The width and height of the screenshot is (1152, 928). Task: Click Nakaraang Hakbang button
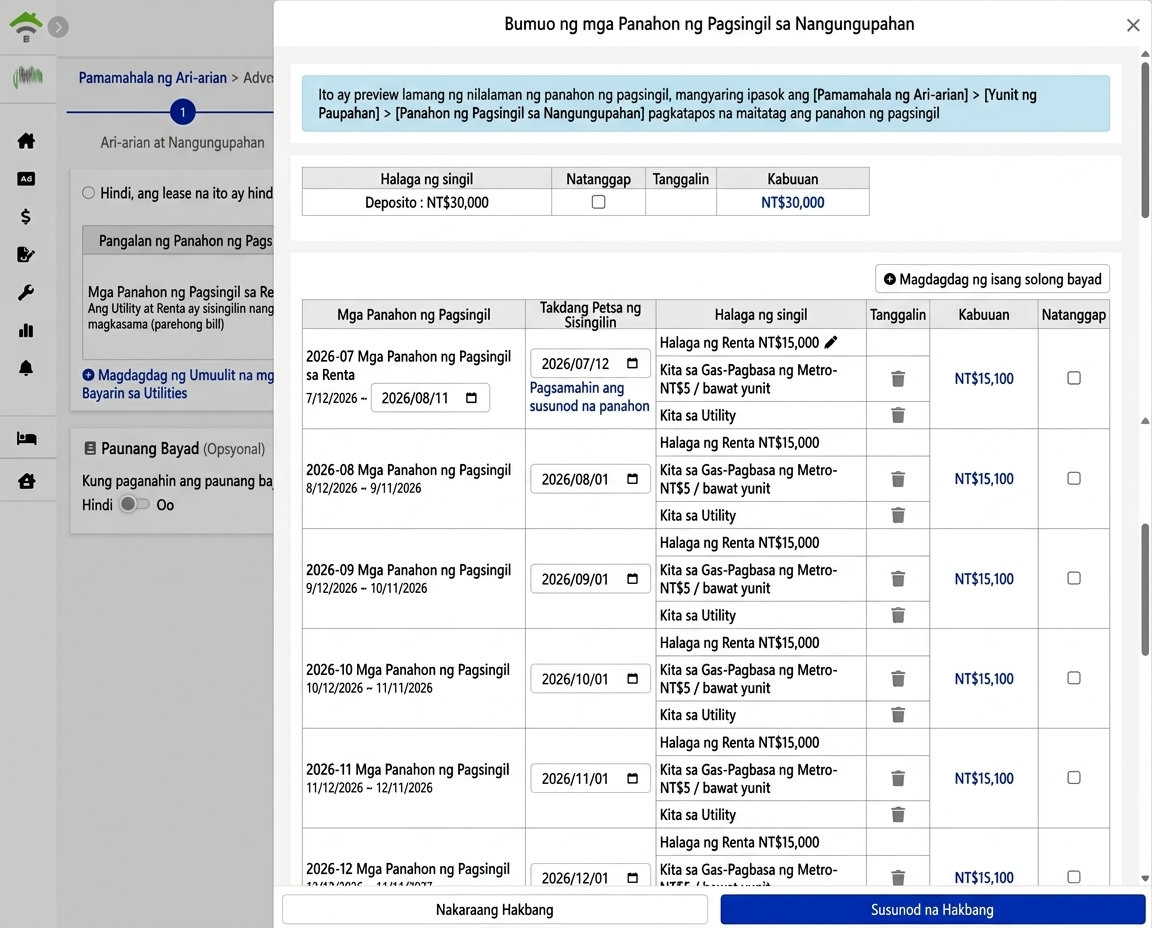pyautogui.click(x=494, y=910)
